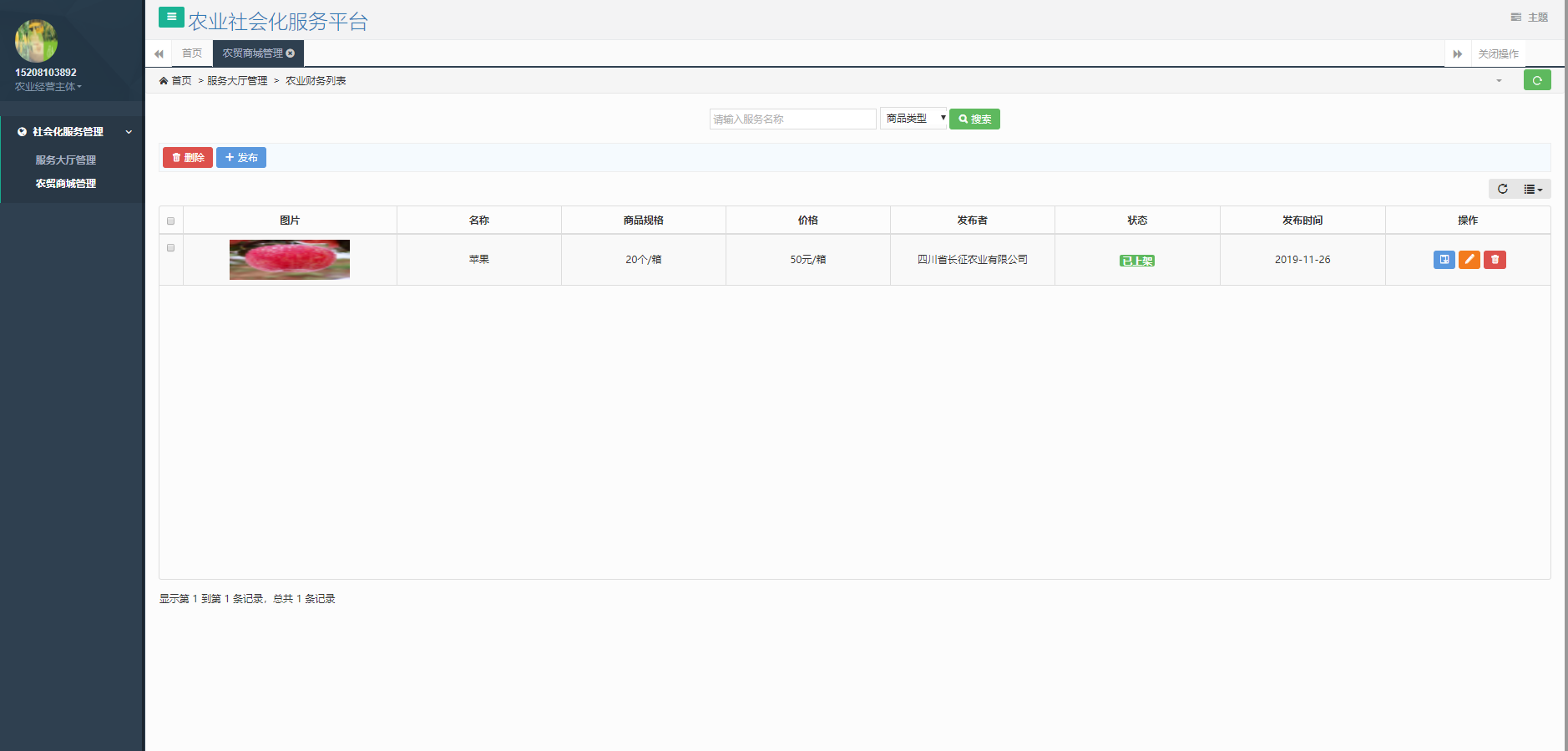Click the green page refresh button
The width and height of the screenshot is (1568, 751).
pos(1536,80)
